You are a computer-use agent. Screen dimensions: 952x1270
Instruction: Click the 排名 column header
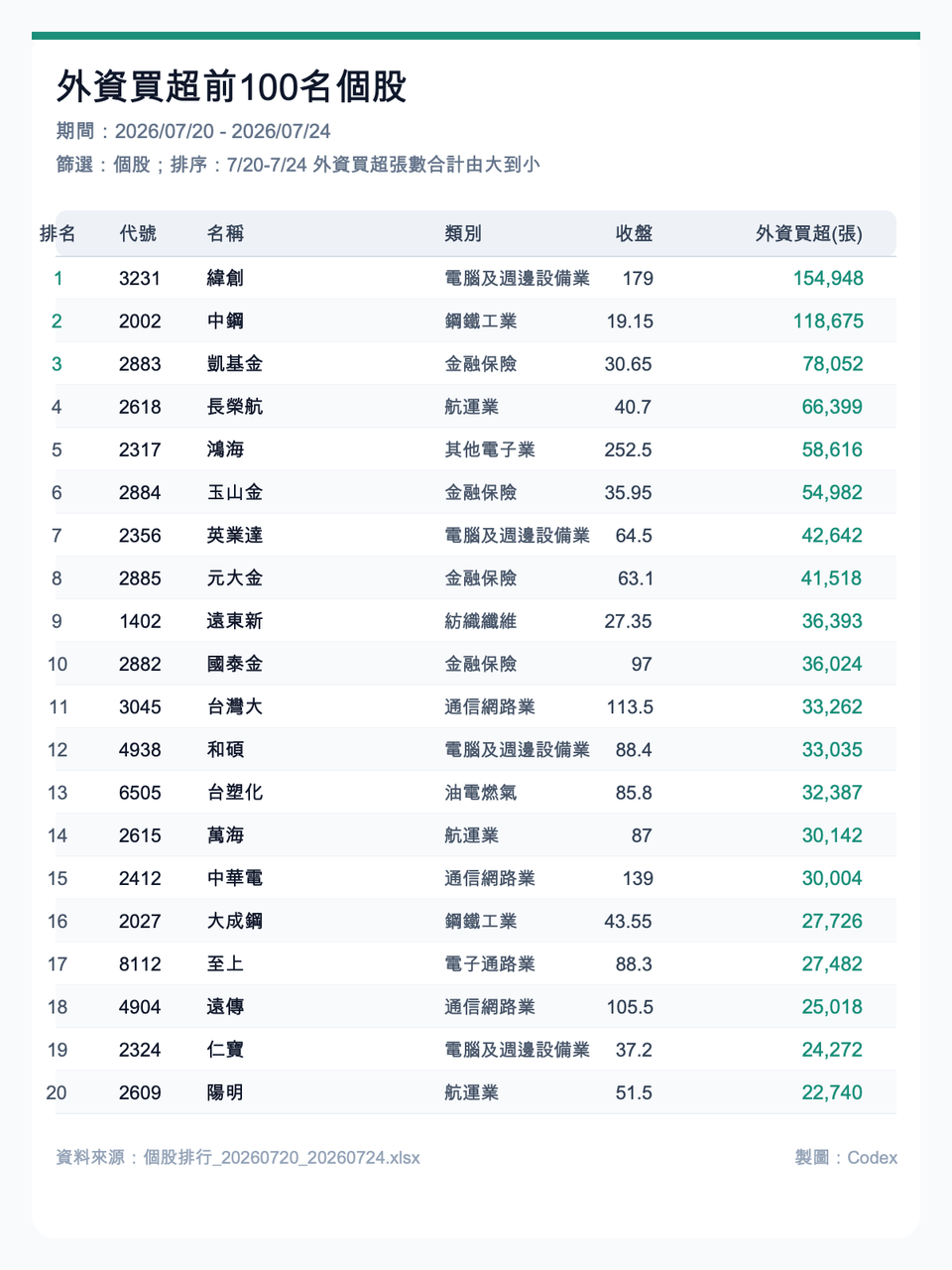[58, 234]
